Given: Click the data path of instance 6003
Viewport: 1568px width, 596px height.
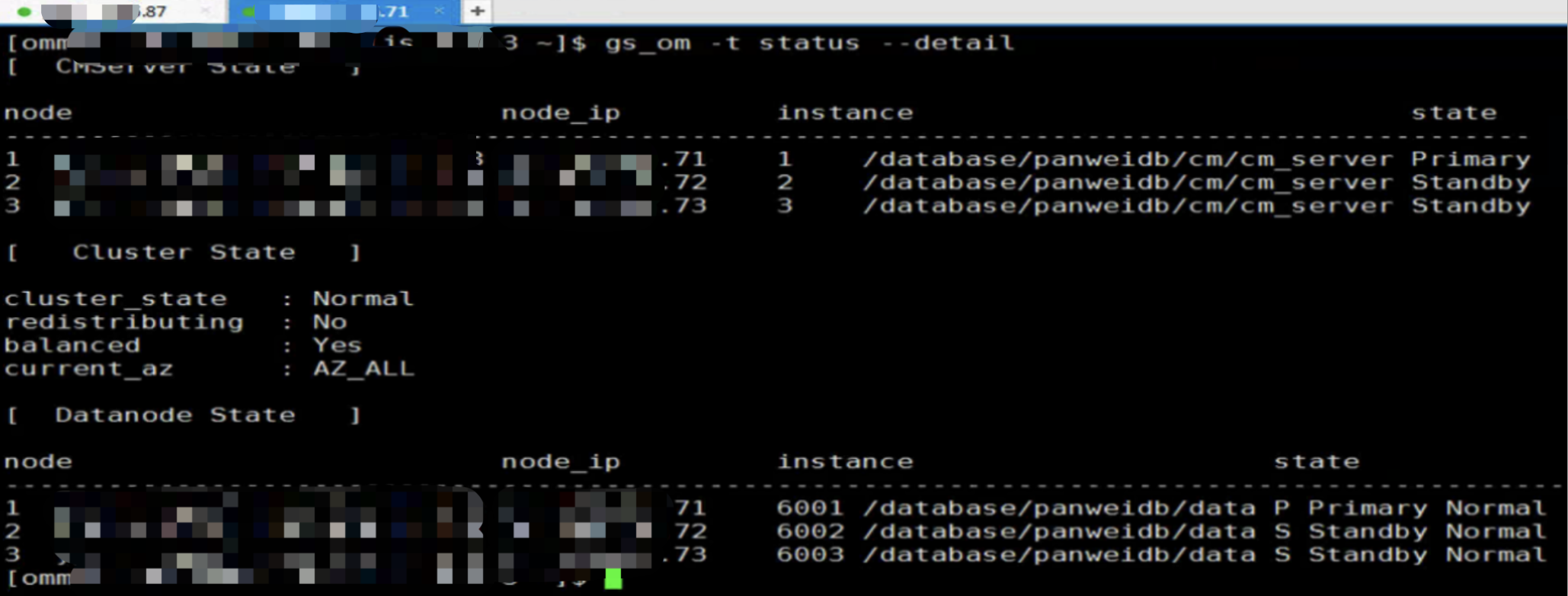Looking at the screenshot, I should point(1059,555).
